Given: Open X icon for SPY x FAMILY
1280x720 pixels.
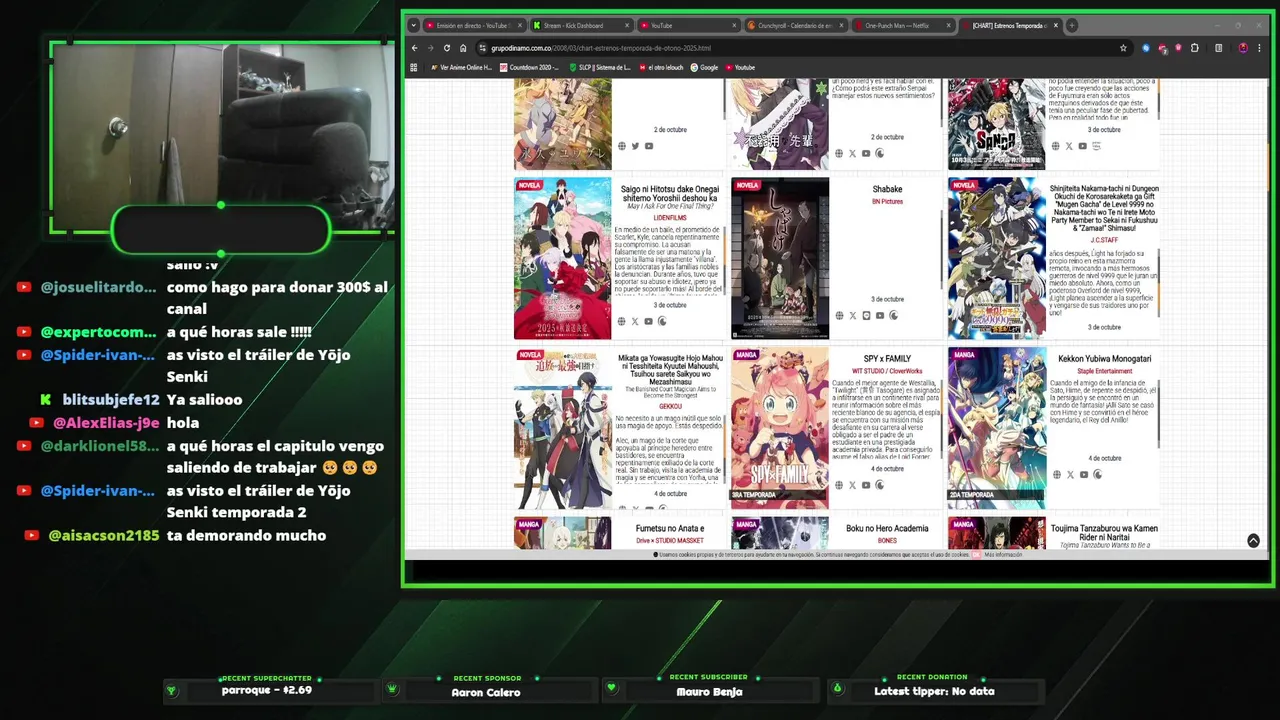Looking at the screenshot, I should [853, 485].
